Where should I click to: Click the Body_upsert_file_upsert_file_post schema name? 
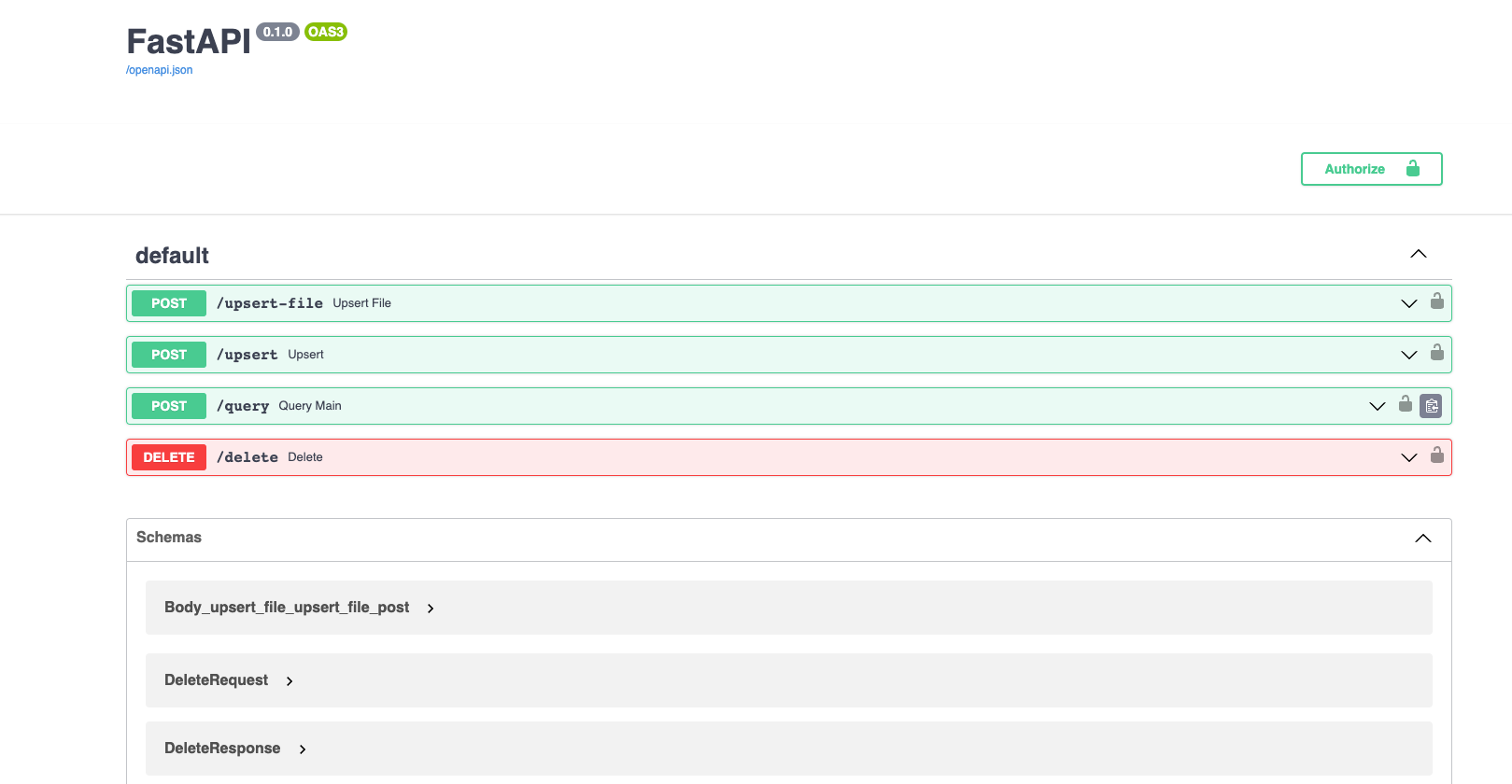pyautogui.click(x=287, y=608)
